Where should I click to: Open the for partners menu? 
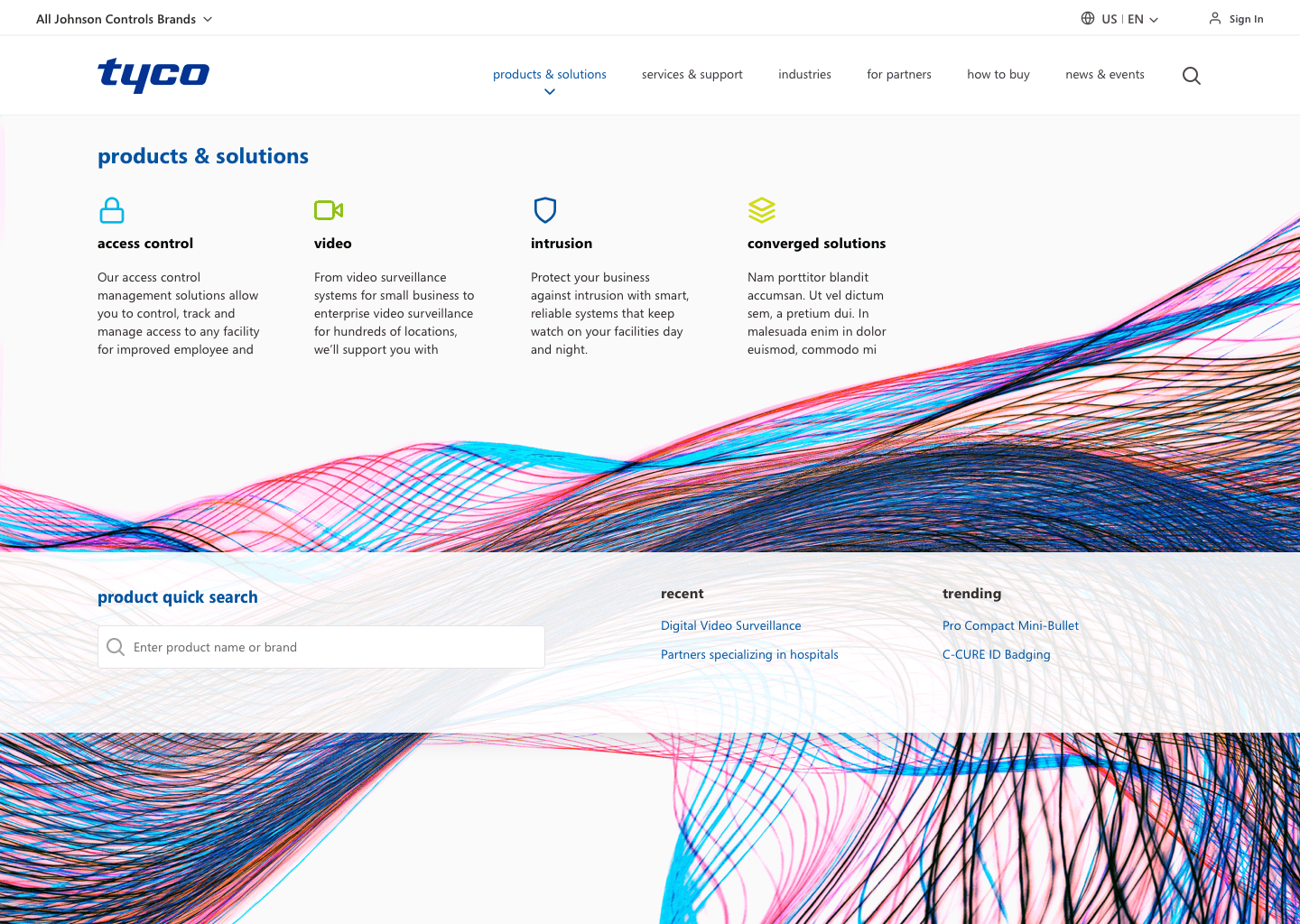pyautogui.click(x=899, y=74)
